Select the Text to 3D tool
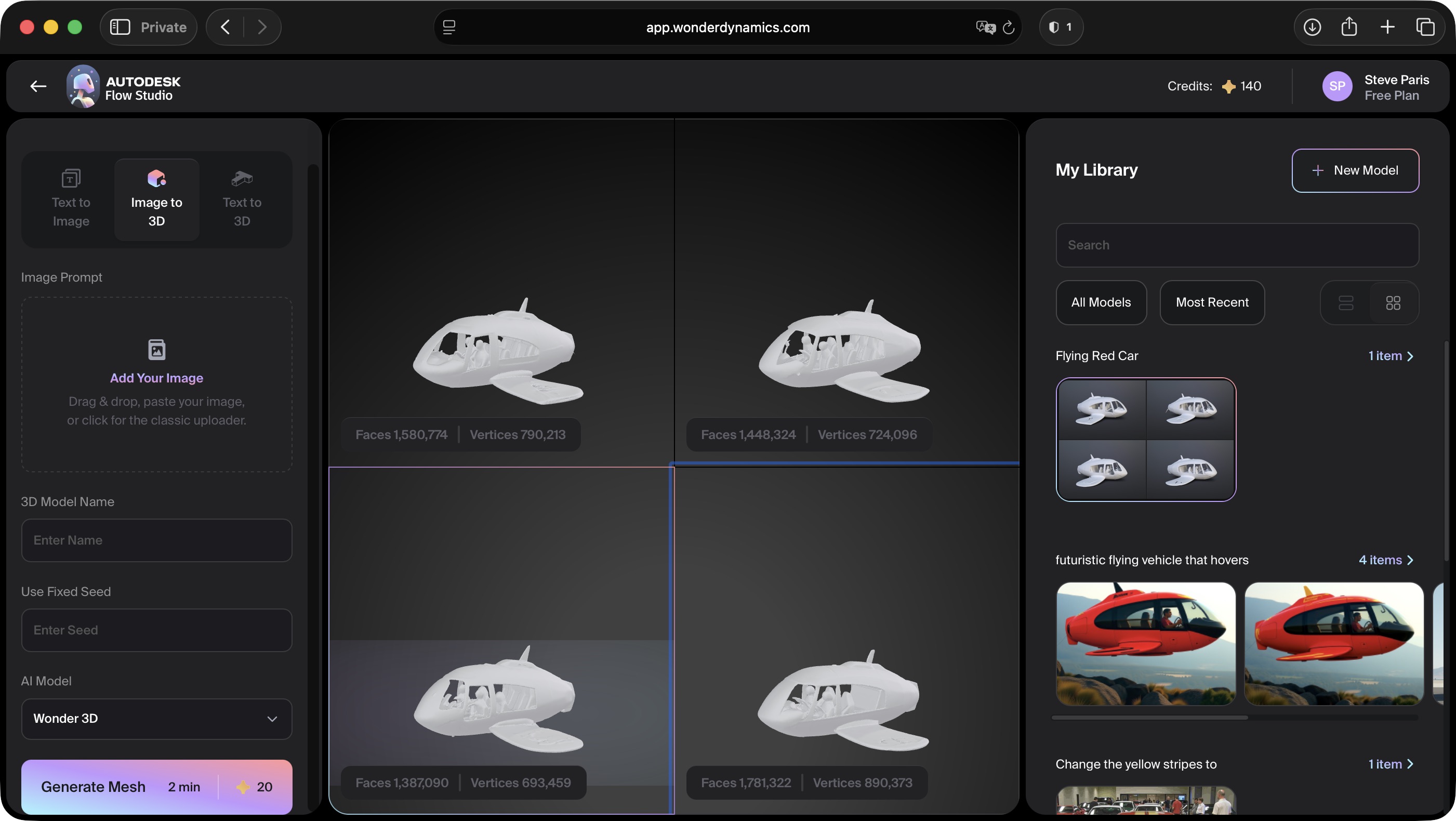The image size is (1456, 821). click(x=241, y=199)
